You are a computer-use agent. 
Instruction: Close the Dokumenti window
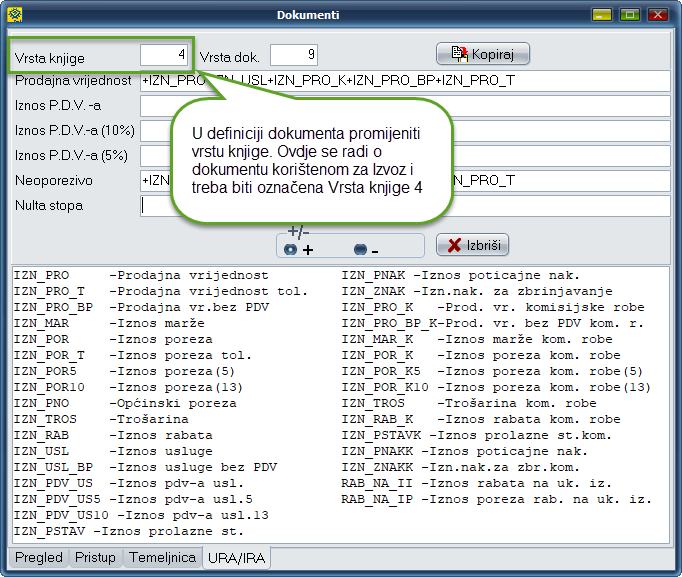[659, 15]
